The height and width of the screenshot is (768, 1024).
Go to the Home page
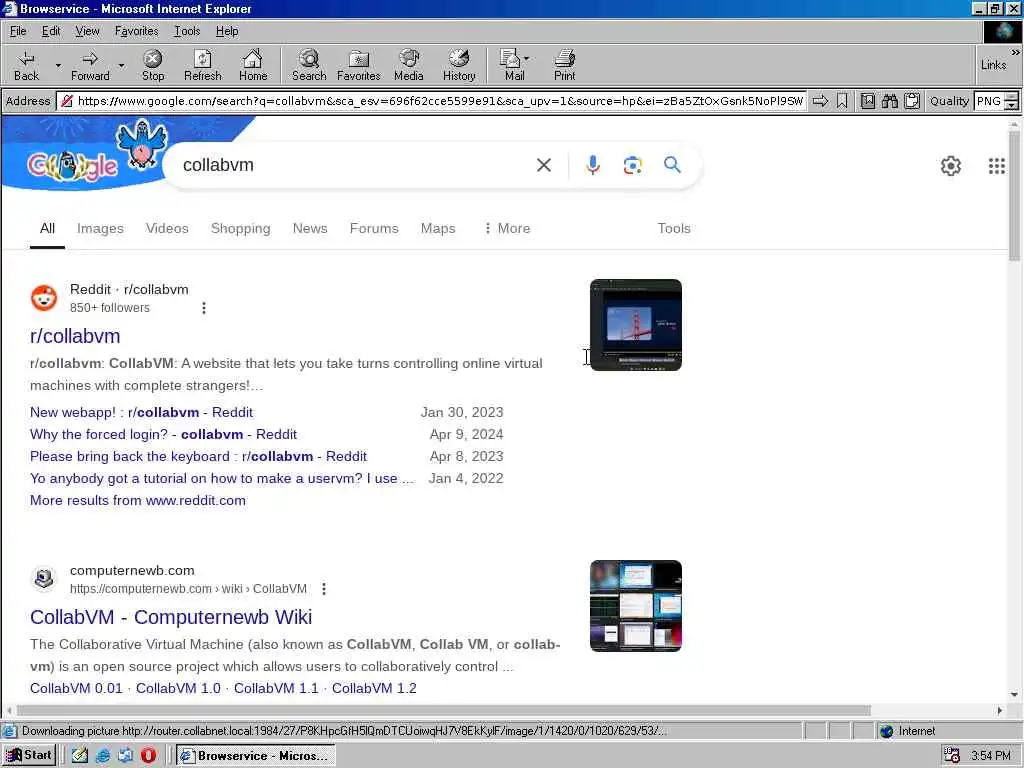253,65
